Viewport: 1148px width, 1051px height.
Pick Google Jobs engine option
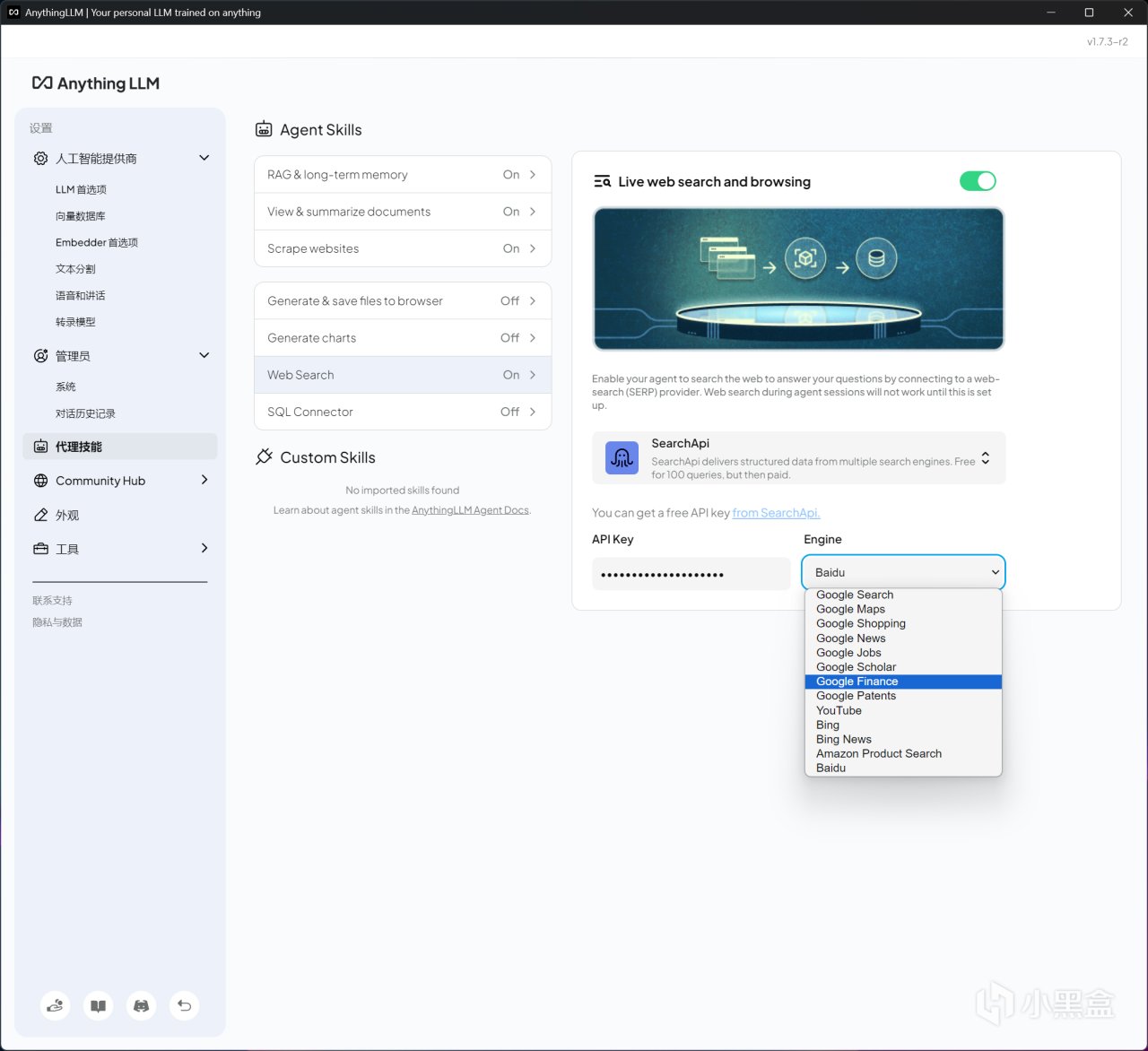[903, 653]
